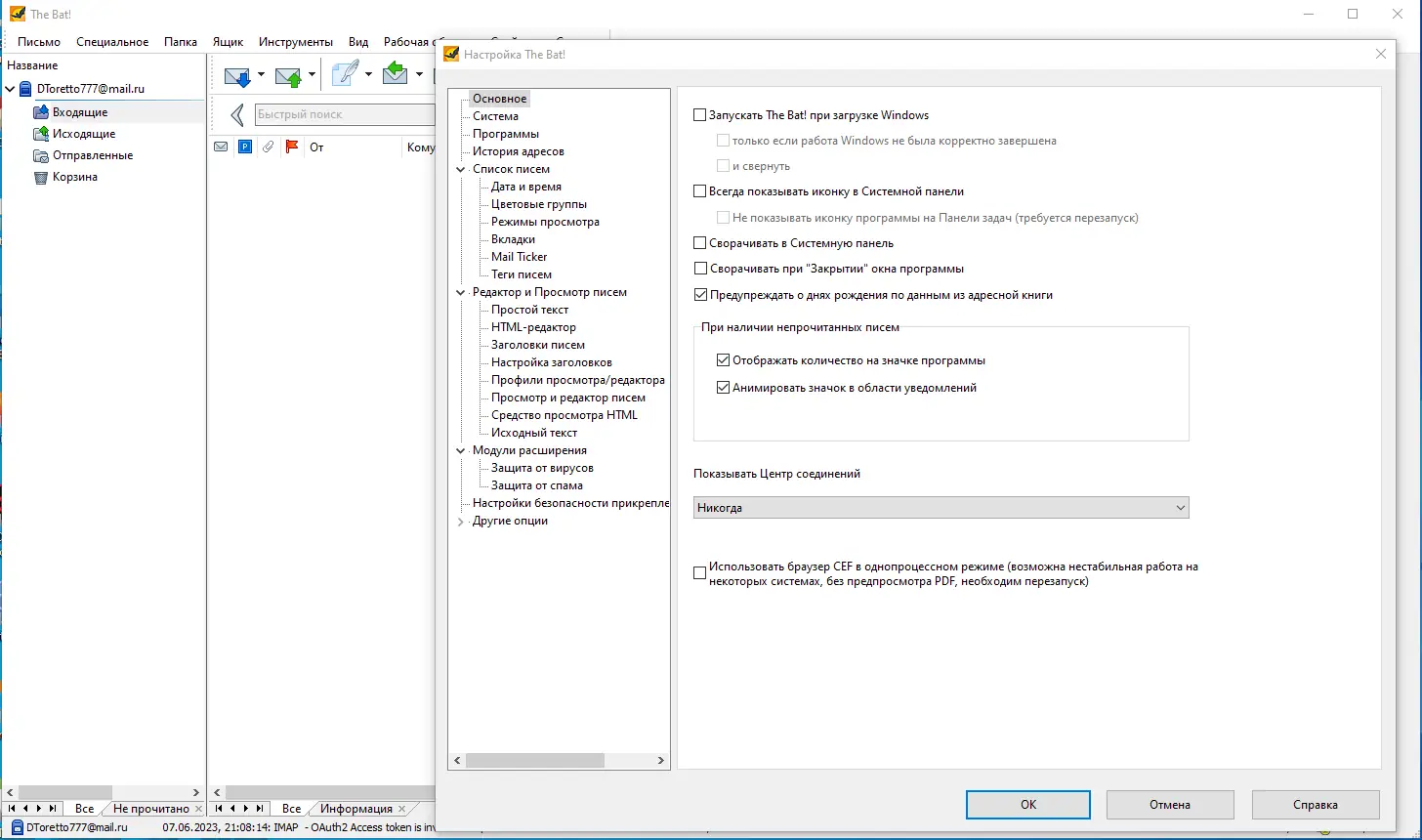
Task: Open the Письмо menu
Action: 39,42
